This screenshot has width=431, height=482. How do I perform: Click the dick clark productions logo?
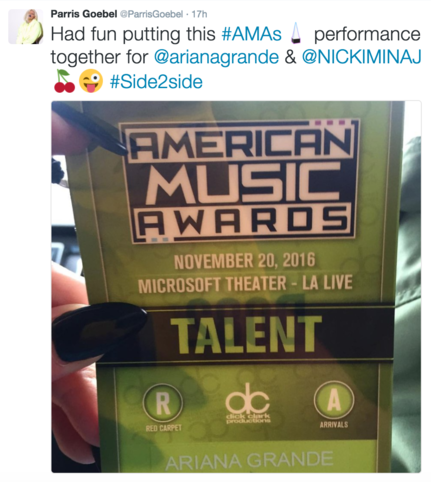point(248,404)
